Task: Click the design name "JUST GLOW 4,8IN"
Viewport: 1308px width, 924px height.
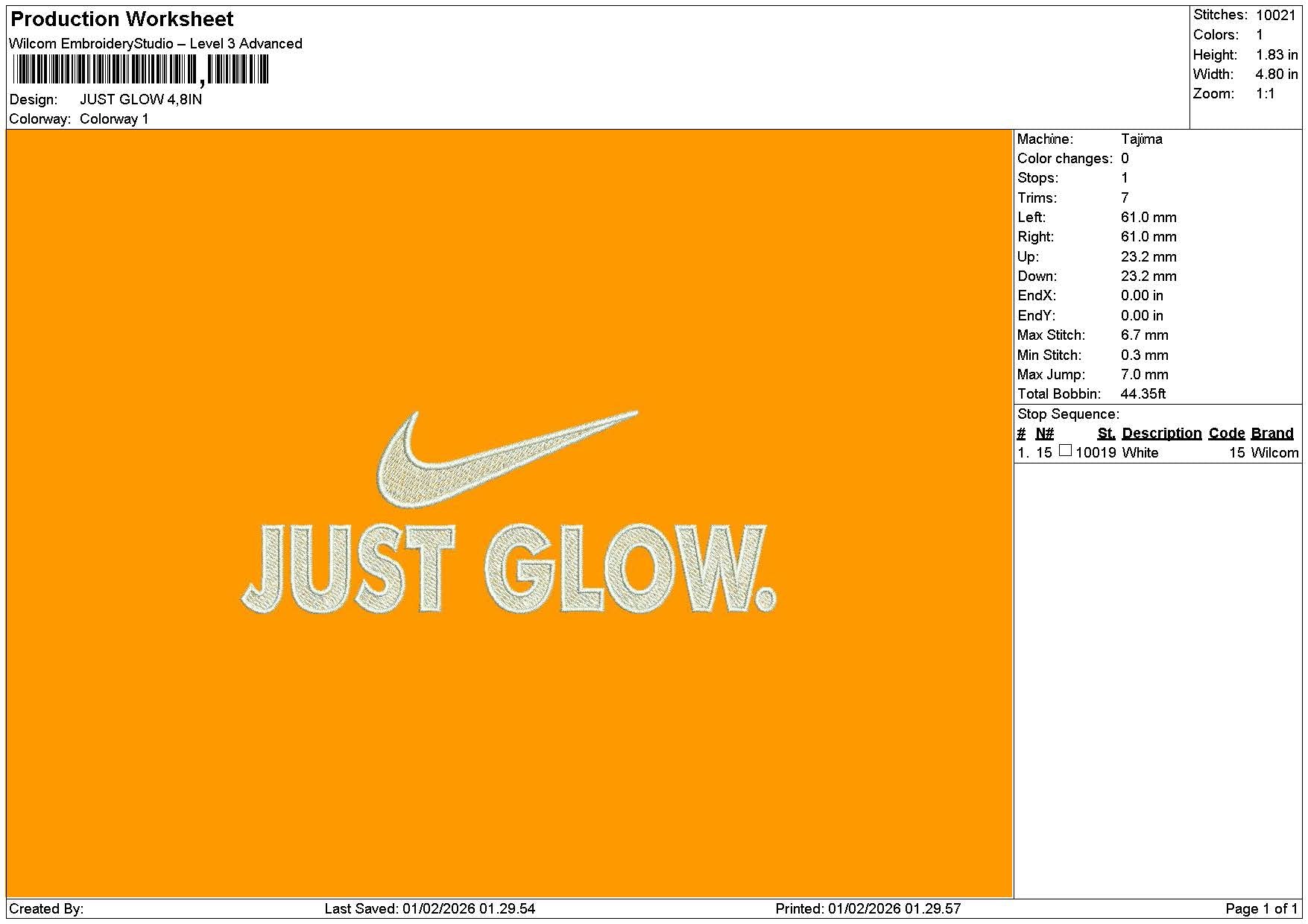Action: [141, 100]
